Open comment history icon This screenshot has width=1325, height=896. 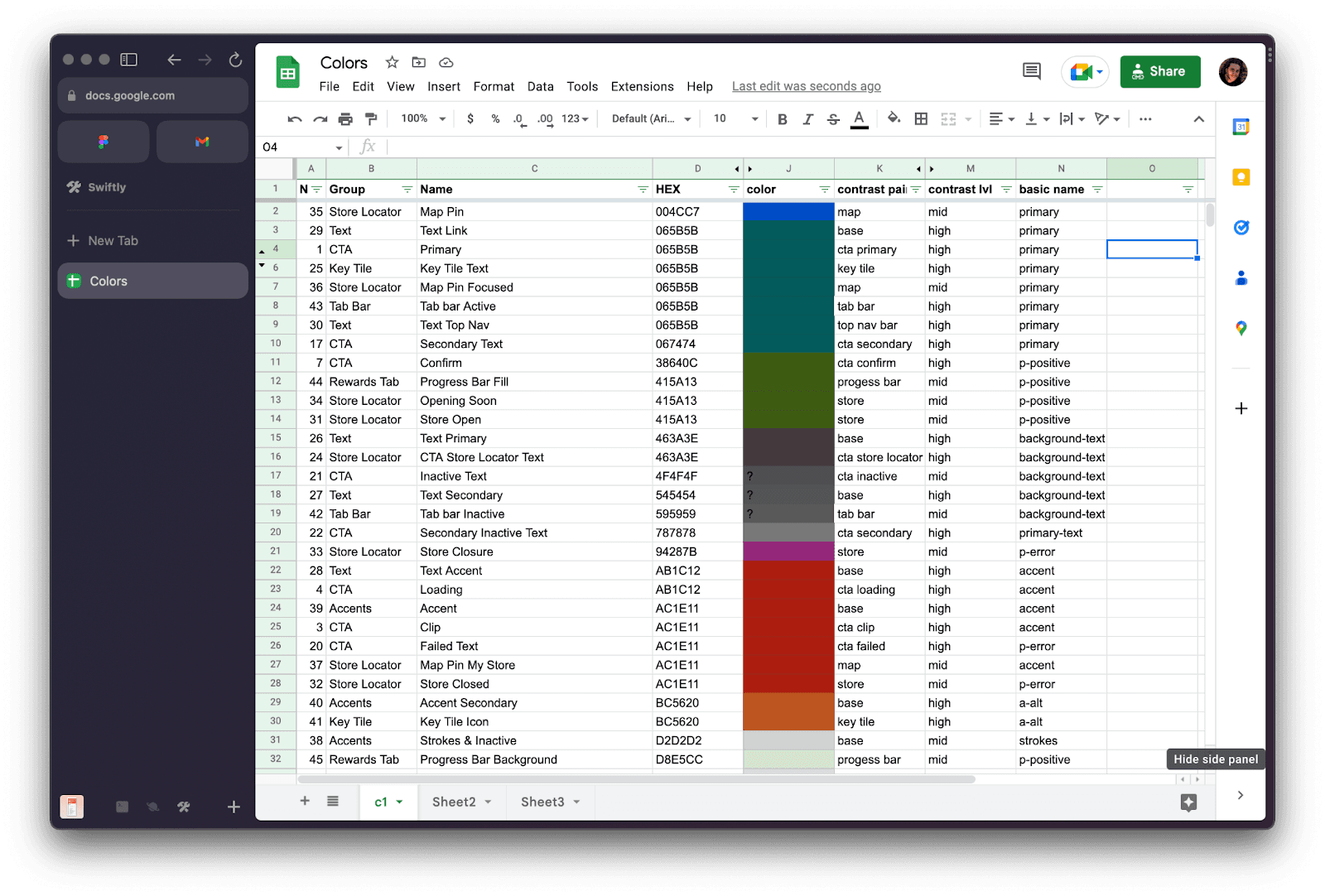point(1032,71)
